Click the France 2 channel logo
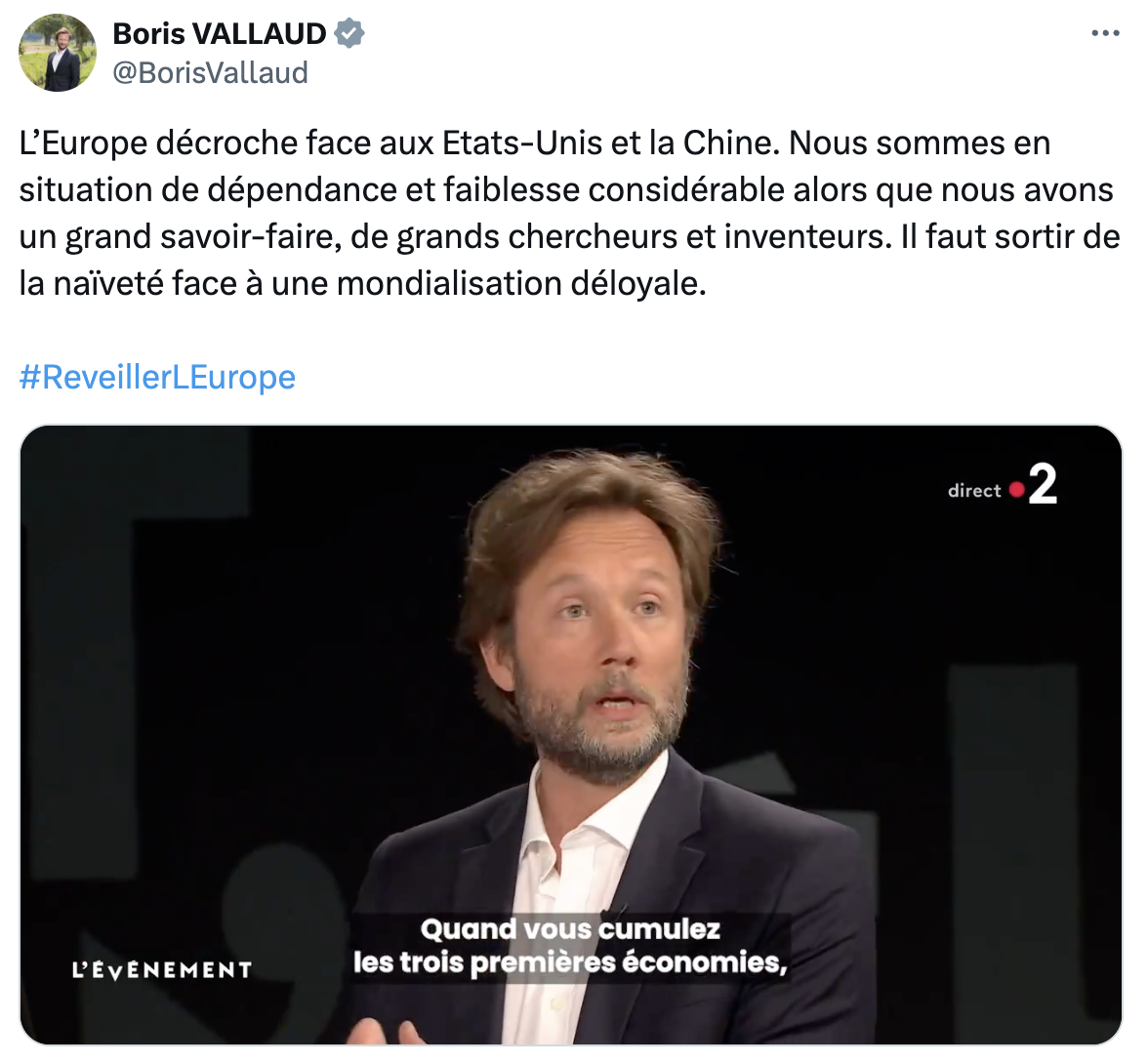The height and width of the screenshot is (1064, 1148). click(x=1043, y=485)
